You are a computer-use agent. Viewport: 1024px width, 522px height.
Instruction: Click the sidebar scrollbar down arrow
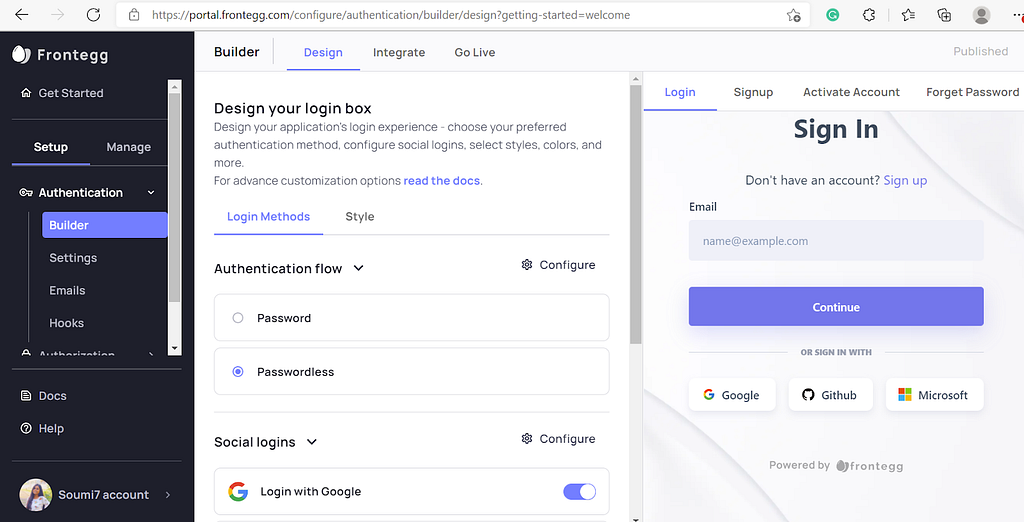click(x=174, y=348)
